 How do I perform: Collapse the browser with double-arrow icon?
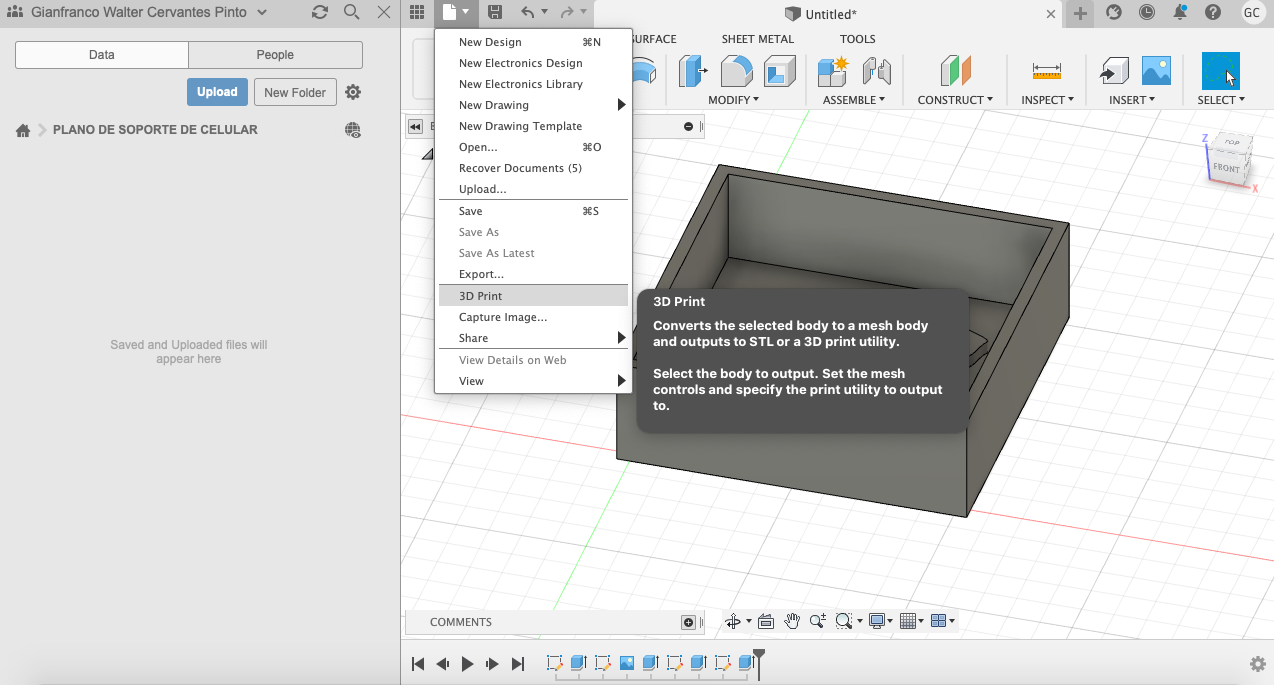[415, 127]
